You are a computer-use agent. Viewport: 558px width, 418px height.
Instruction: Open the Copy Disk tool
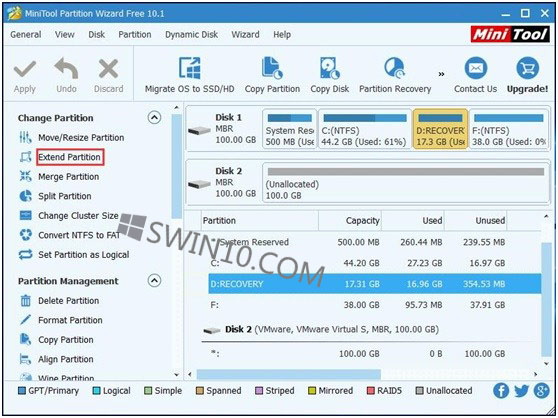330,75
